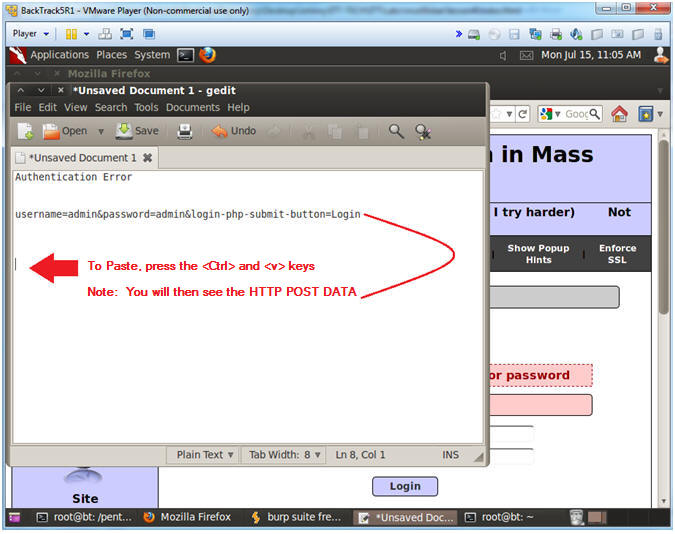This screenshot has height=534, width=675.
Task: Click the Authentication Error text line
Action: (x=74, y=177)
